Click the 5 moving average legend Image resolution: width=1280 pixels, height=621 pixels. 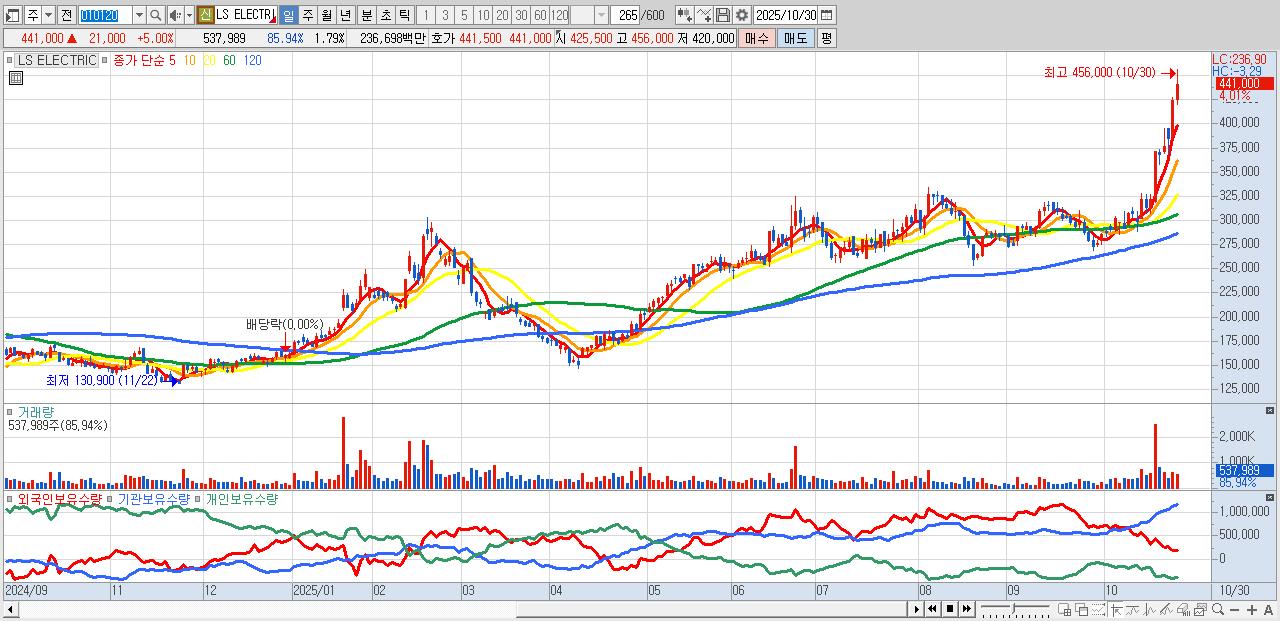[172, 60]
